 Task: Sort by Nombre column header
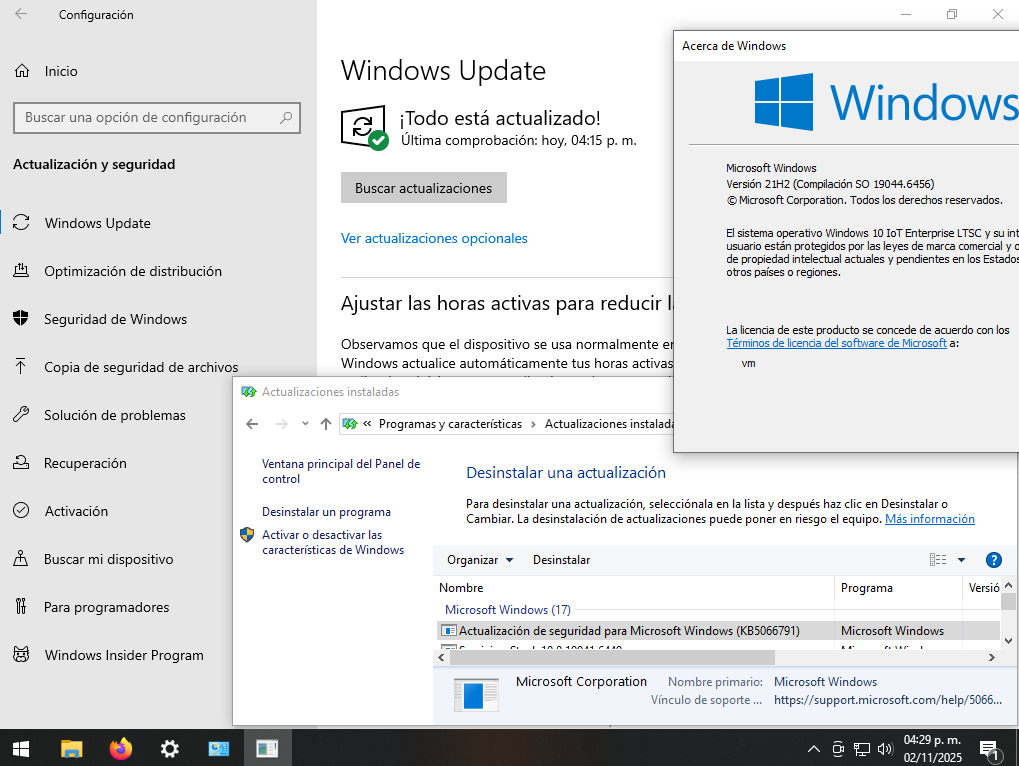click(636, 588)
